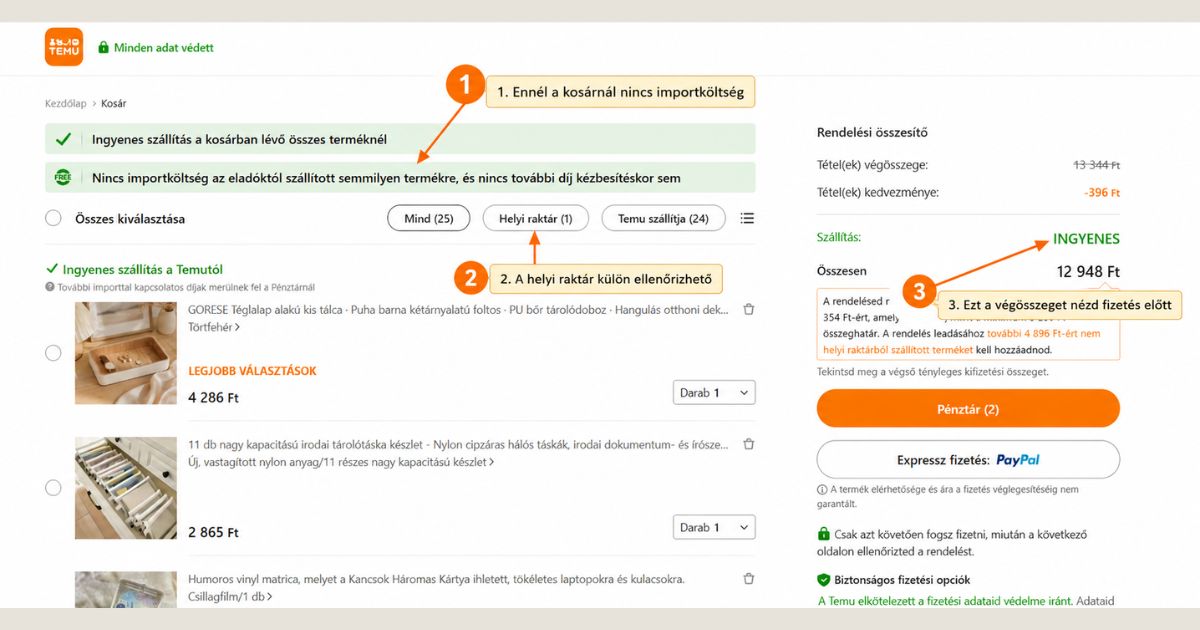This screenshot has width=1200, height=630.
Task: Delete the GORESE tray item via trash icon
Action: coord(748,310)
